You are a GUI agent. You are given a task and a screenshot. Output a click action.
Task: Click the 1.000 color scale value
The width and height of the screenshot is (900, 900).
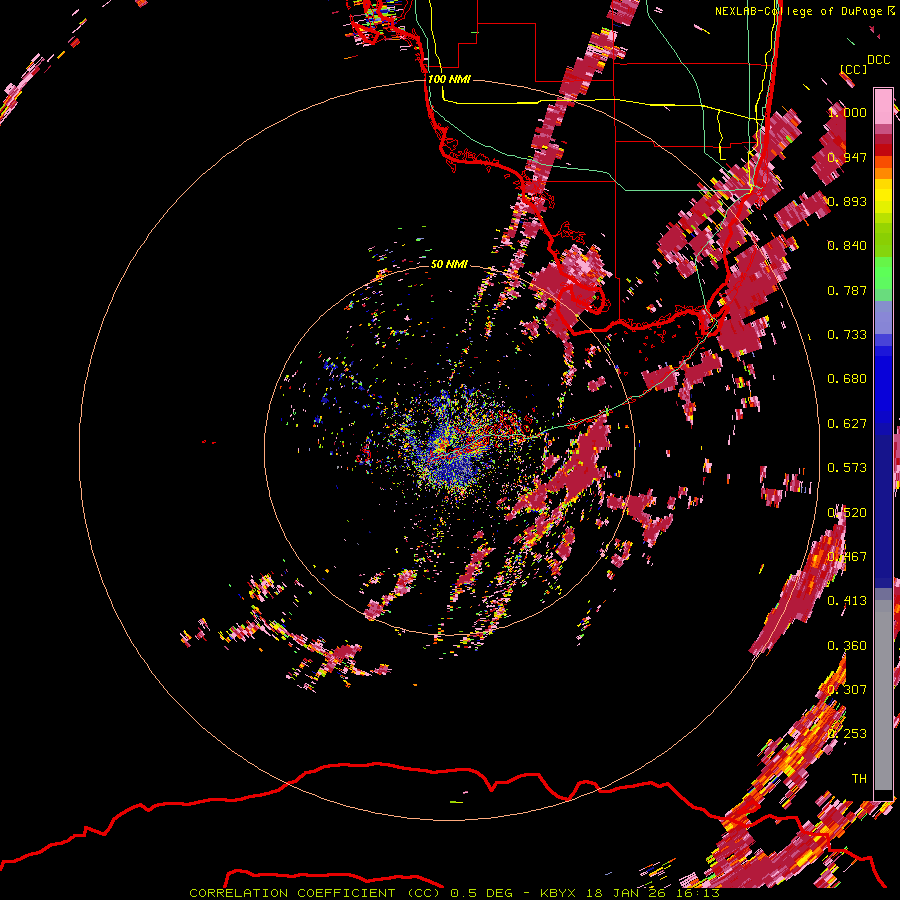(x=847, y=112)
